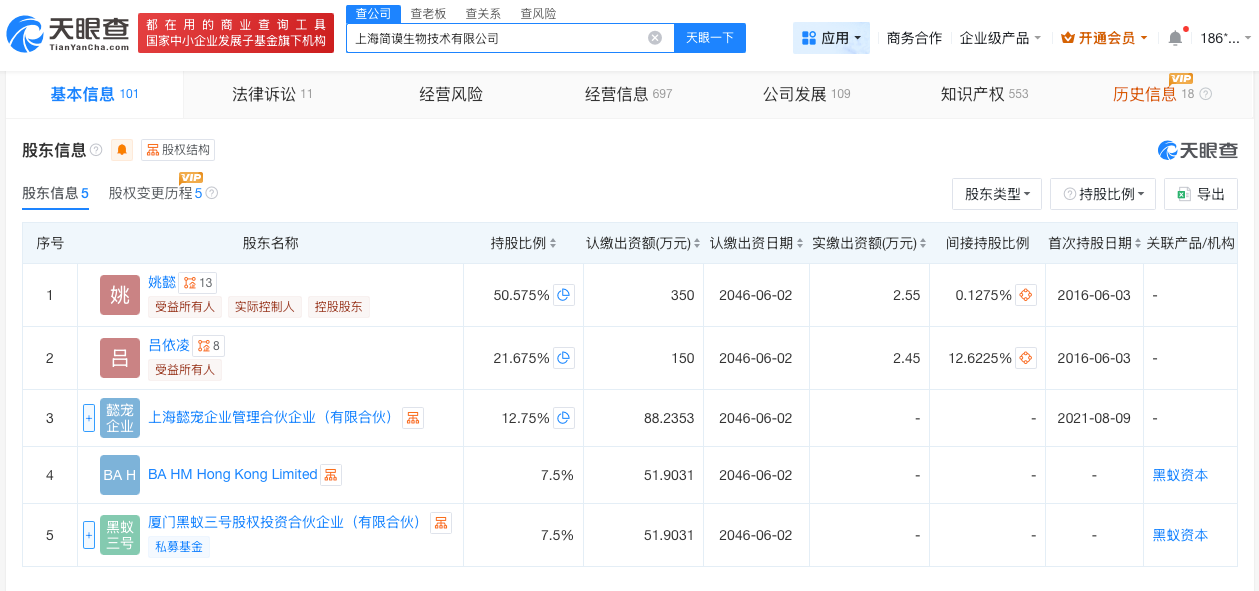Expand the 厦门黑蚁三号 shareholder row
This screenshot has width=1259, height=591.
[89, 535]
